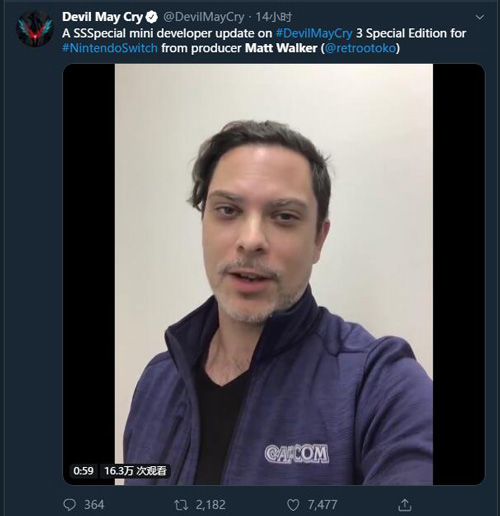Play the Matt Walker video
The image size is (500, 516).
point(274,274)
